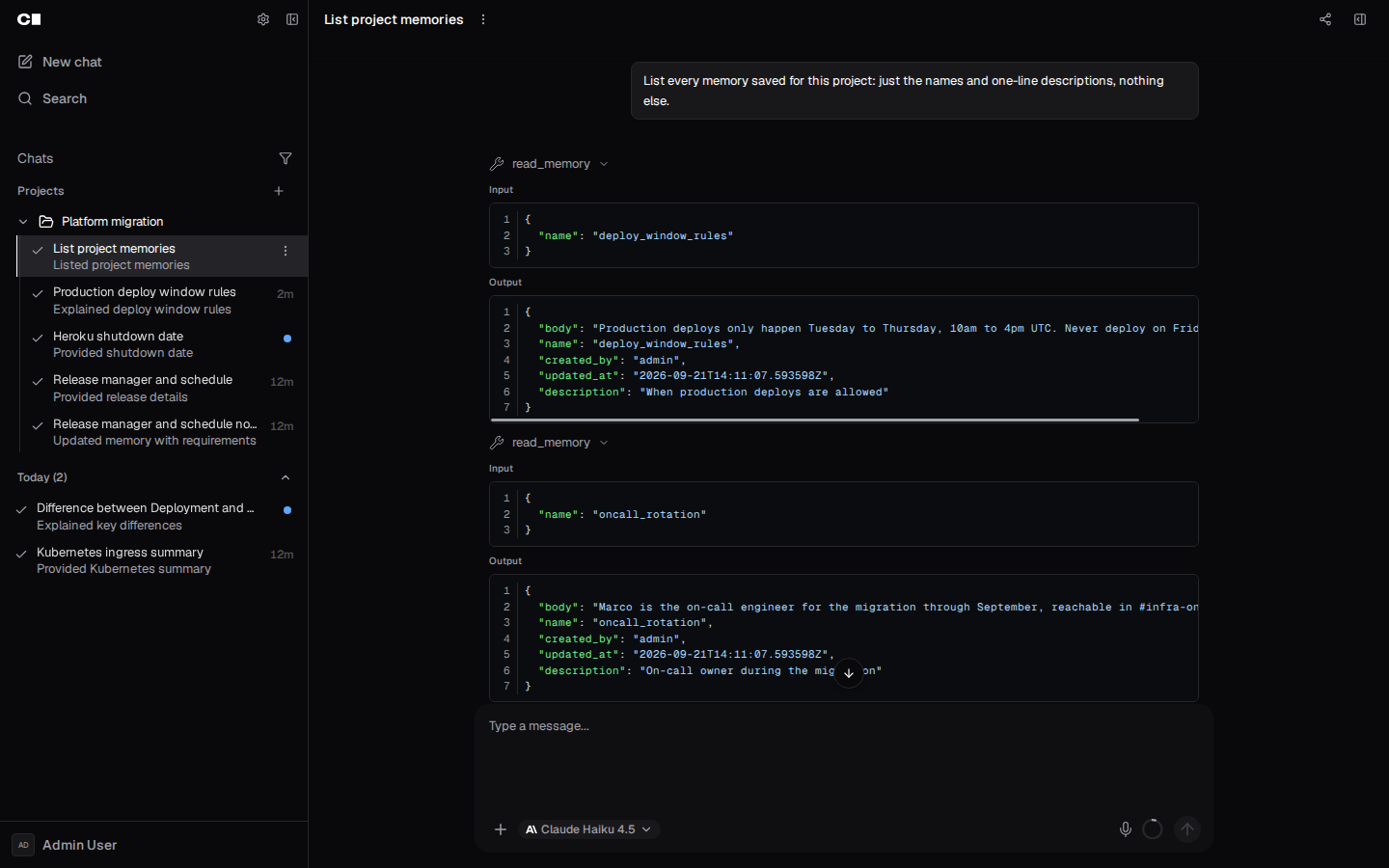Click the List project memories title
Viewport: 1389px width, 868px height.
(x=394, y=19)
